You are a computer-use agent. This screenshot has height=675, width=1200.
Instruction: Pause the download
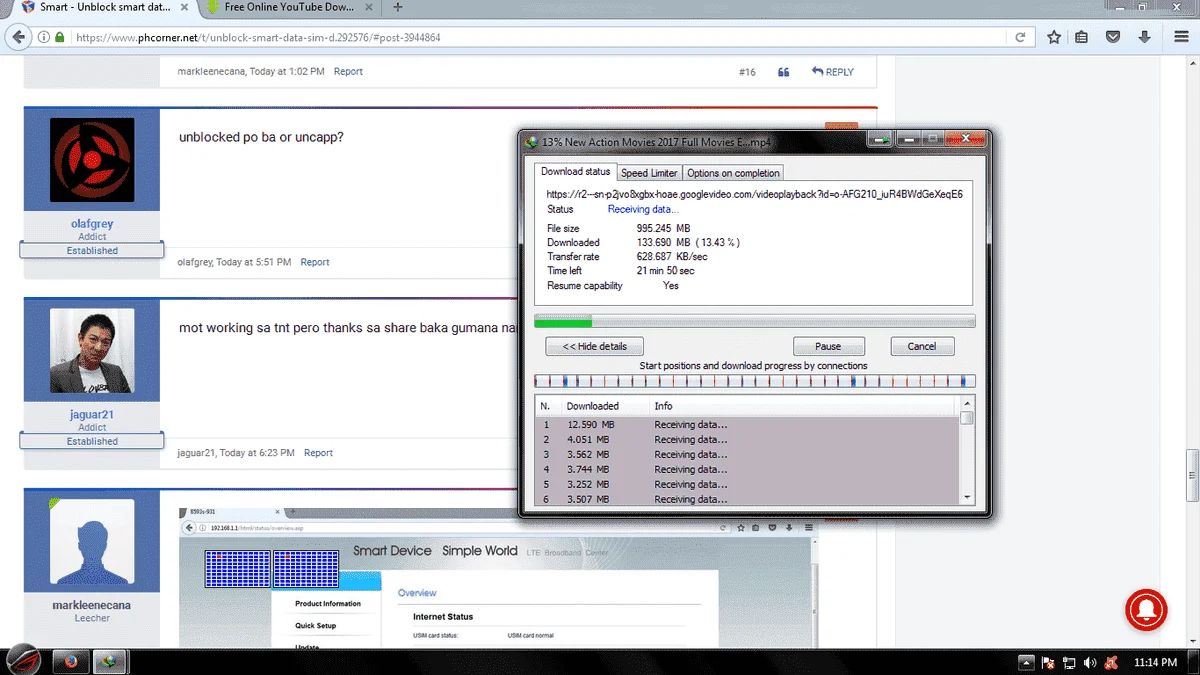[828, 346]
